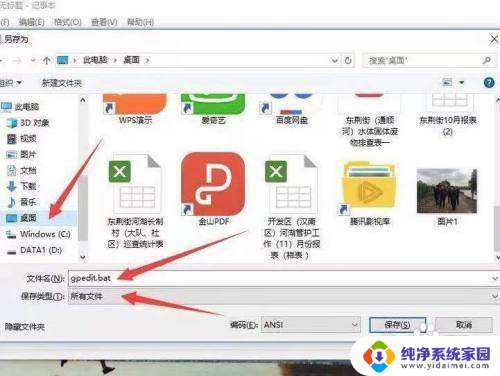Select 图片 in the sidebar
Screen dimensions: 500x376
[22, 154]
